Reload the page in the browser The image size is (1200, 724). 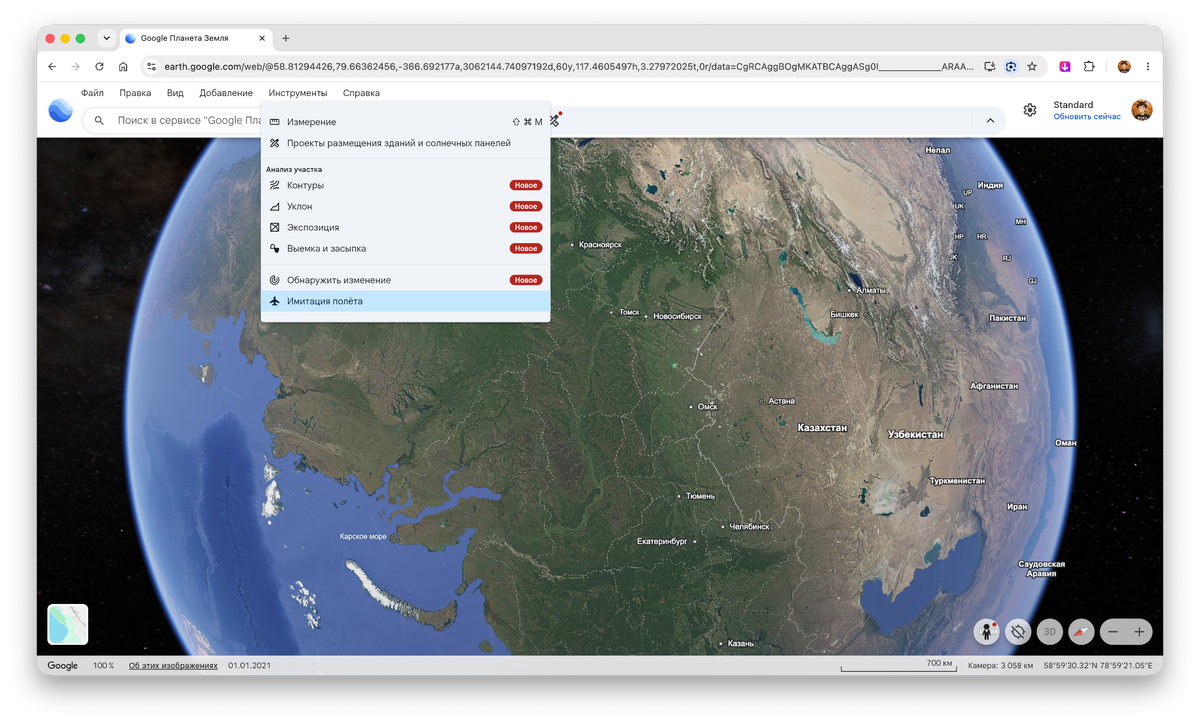[99, 67]
